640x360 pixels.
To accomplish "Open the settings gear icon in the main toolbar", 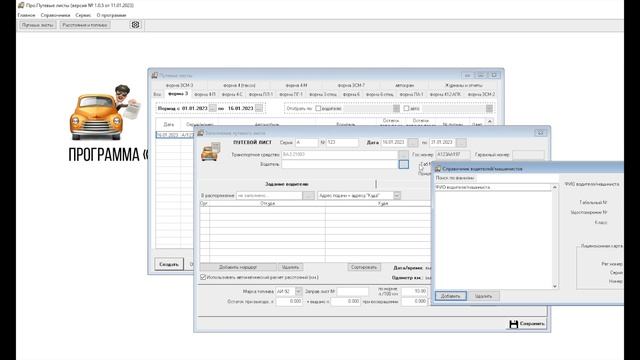I will [135, 25].
